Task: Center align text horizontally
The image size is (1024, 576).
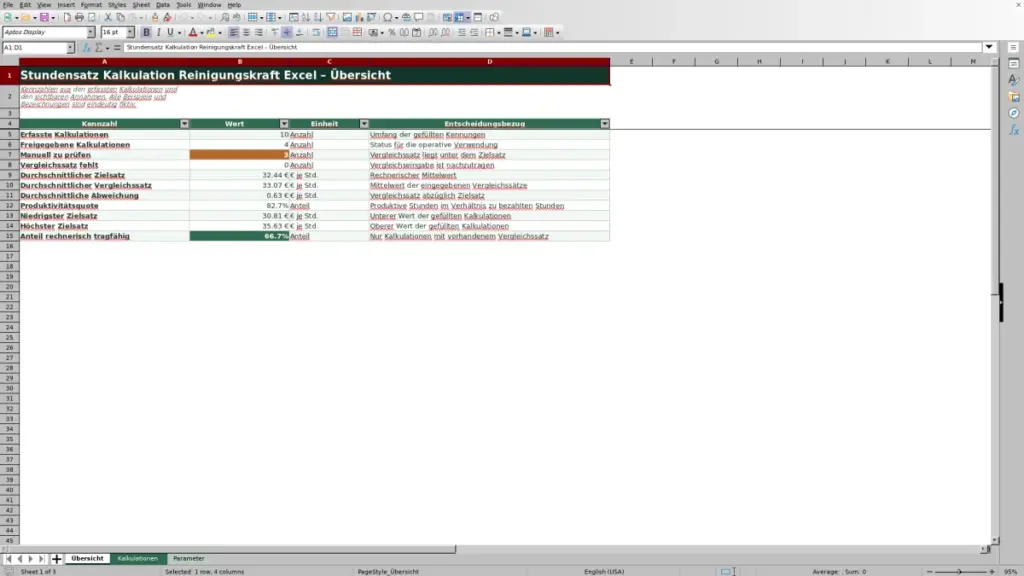Action: coord(246,32)
